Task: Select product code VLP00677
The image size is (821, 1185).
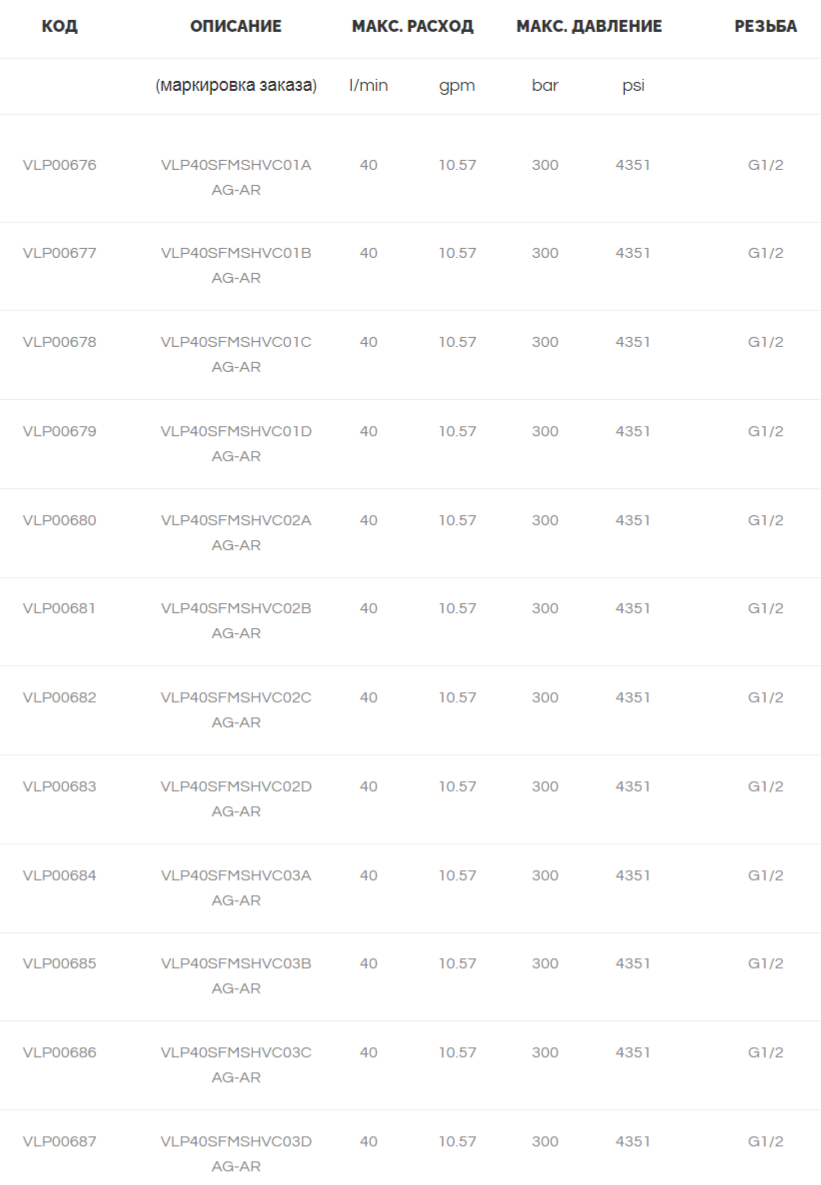Action: [60, 253]
